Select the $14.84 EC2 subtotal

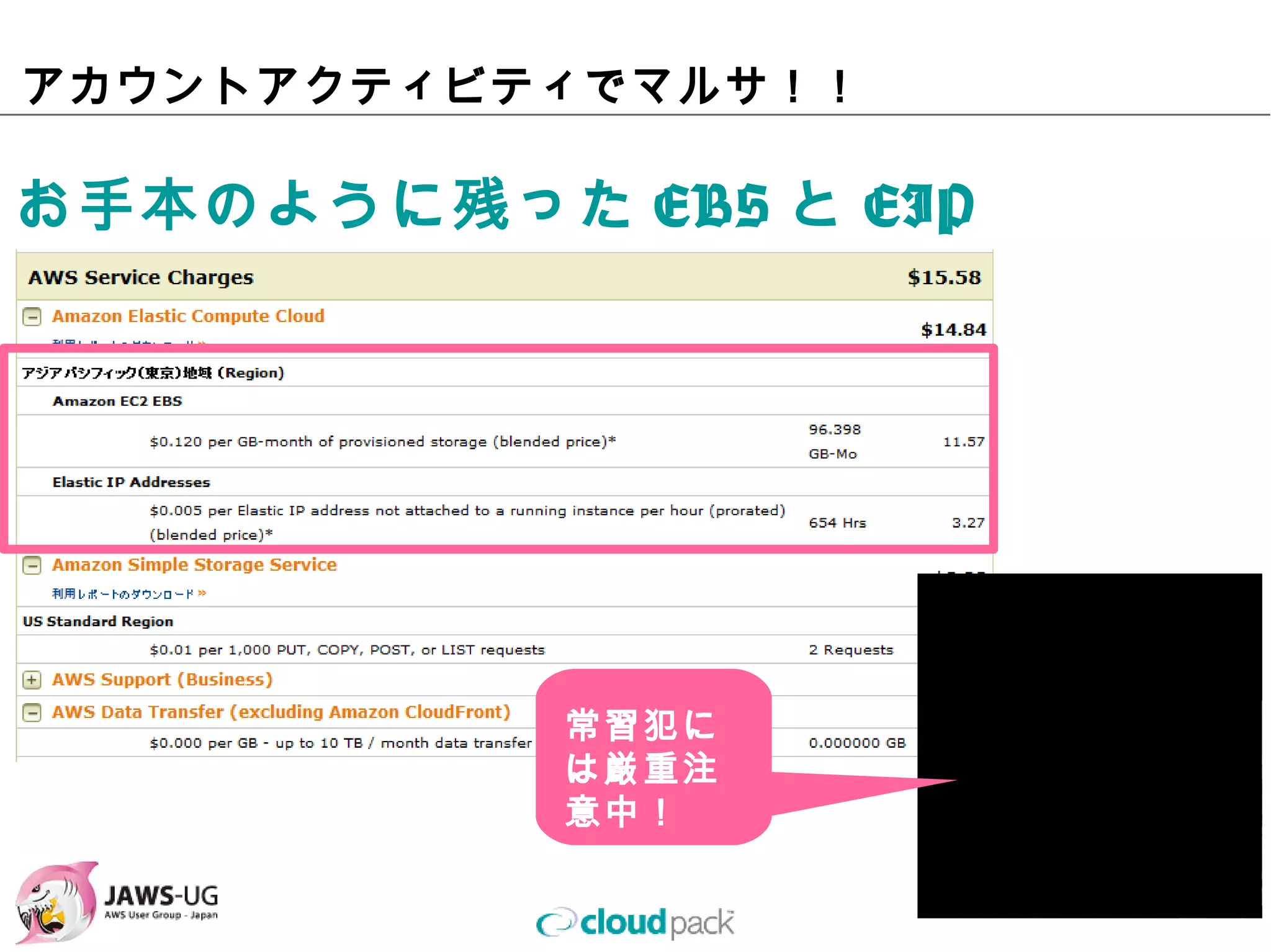coord(953,330)
